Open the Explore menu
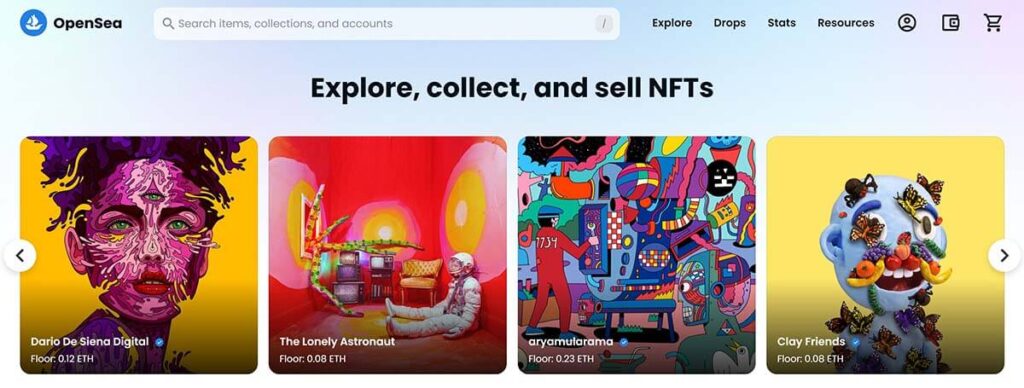Screen dimensions: 1024x388 click(672, 23)
